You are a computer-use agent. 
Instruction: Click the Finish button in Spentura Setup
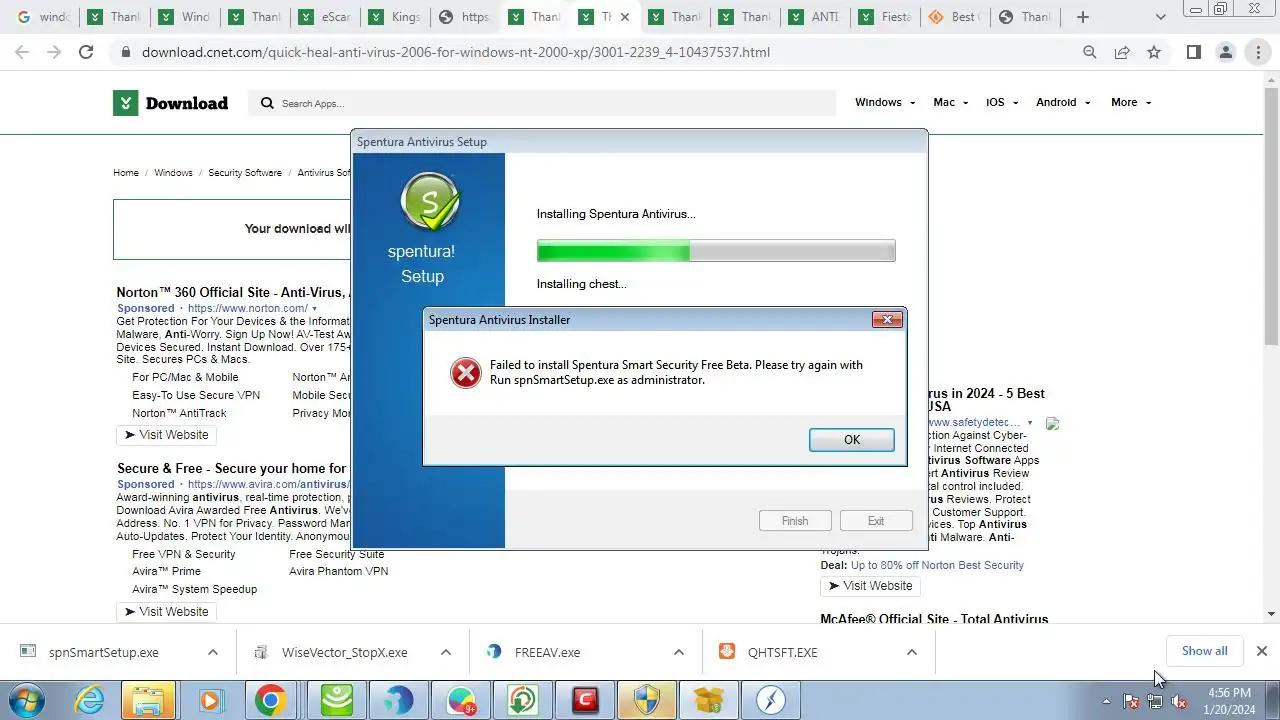click(x=795, y=521)
